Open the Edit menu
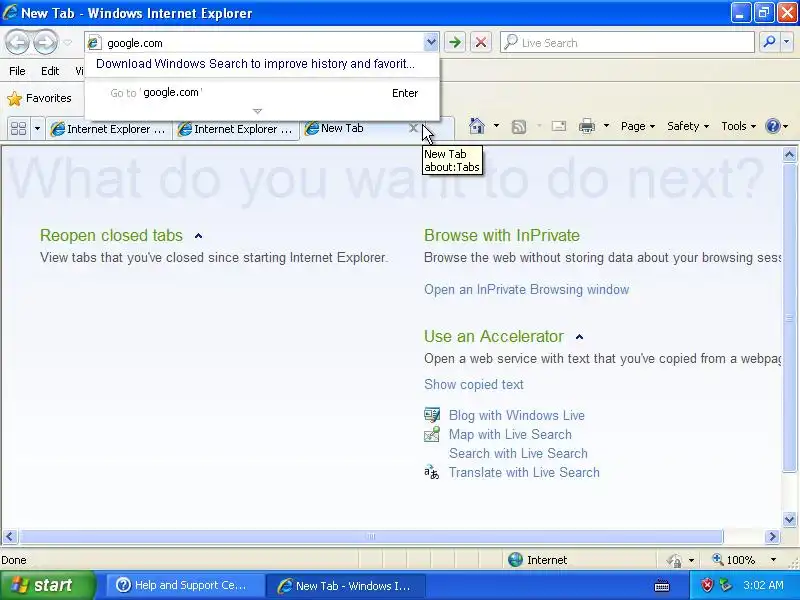800x600 pixels. click(50, 71)
